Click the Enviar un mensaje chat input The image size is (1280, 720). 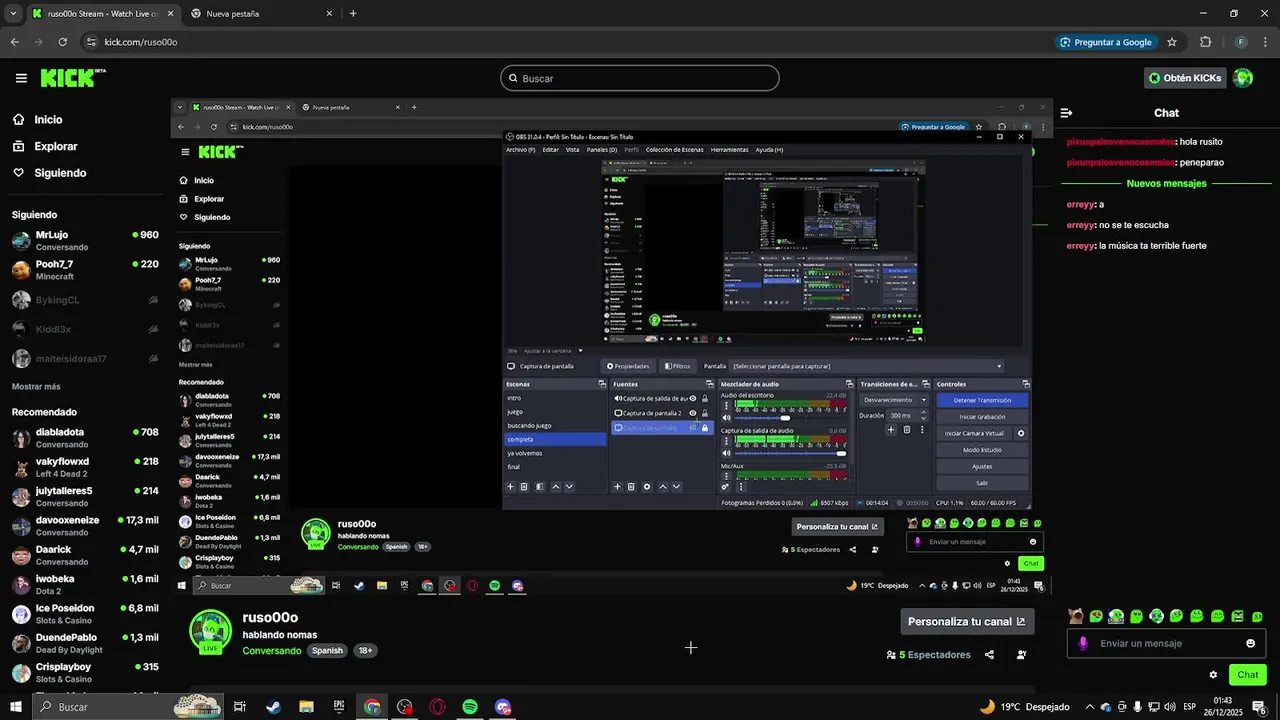point(1167,643)
